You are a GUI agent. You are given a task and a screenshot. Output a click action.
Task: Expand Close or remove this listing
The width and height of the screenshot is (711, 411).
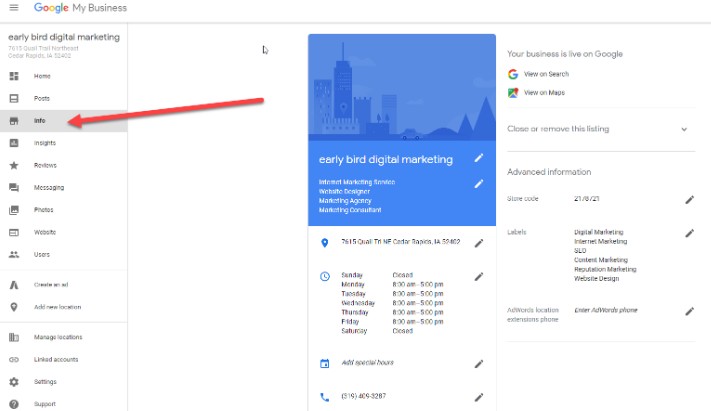pos(684,129)
